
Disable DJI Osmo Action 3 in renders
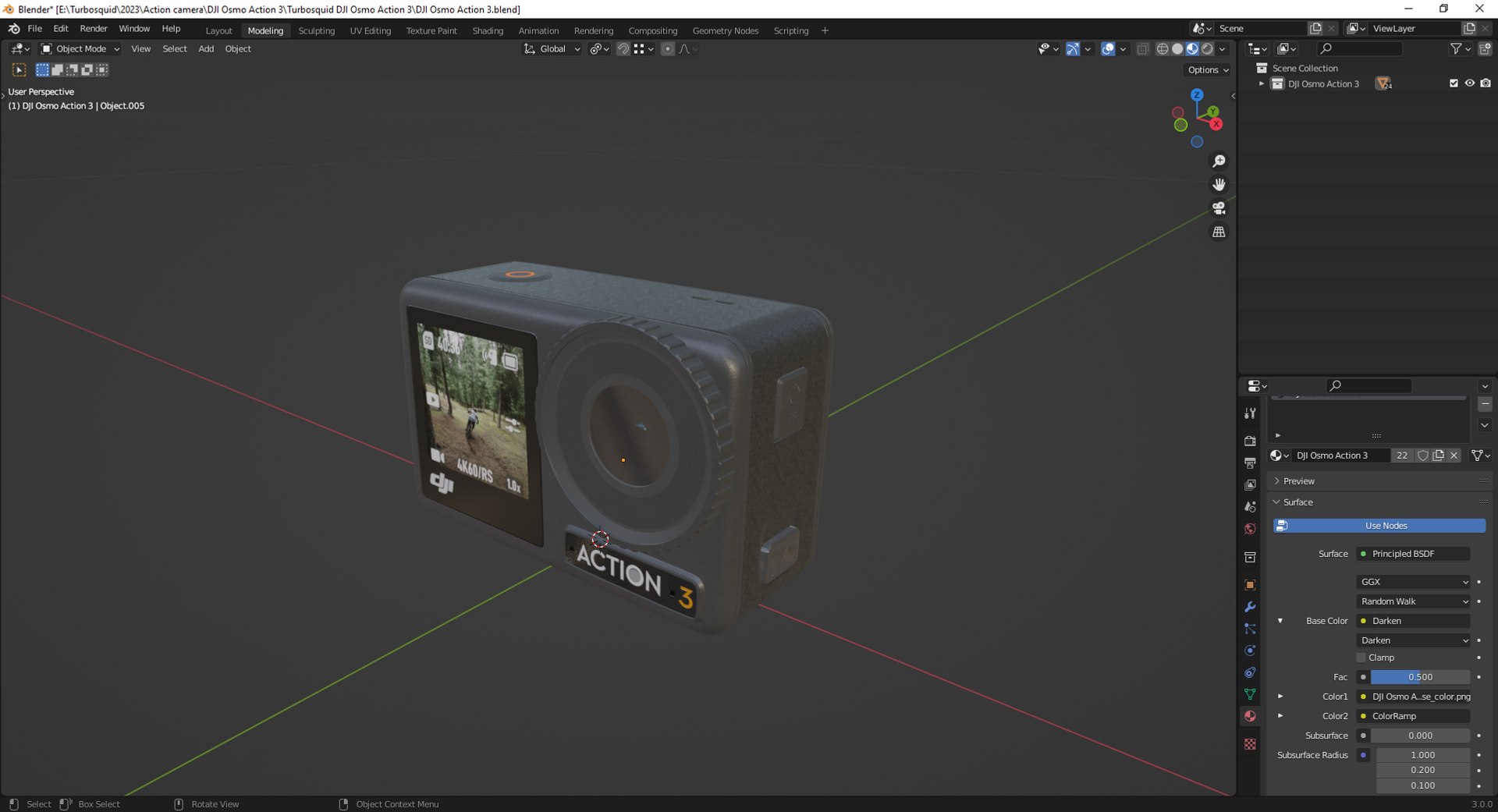click(1486, 83)
